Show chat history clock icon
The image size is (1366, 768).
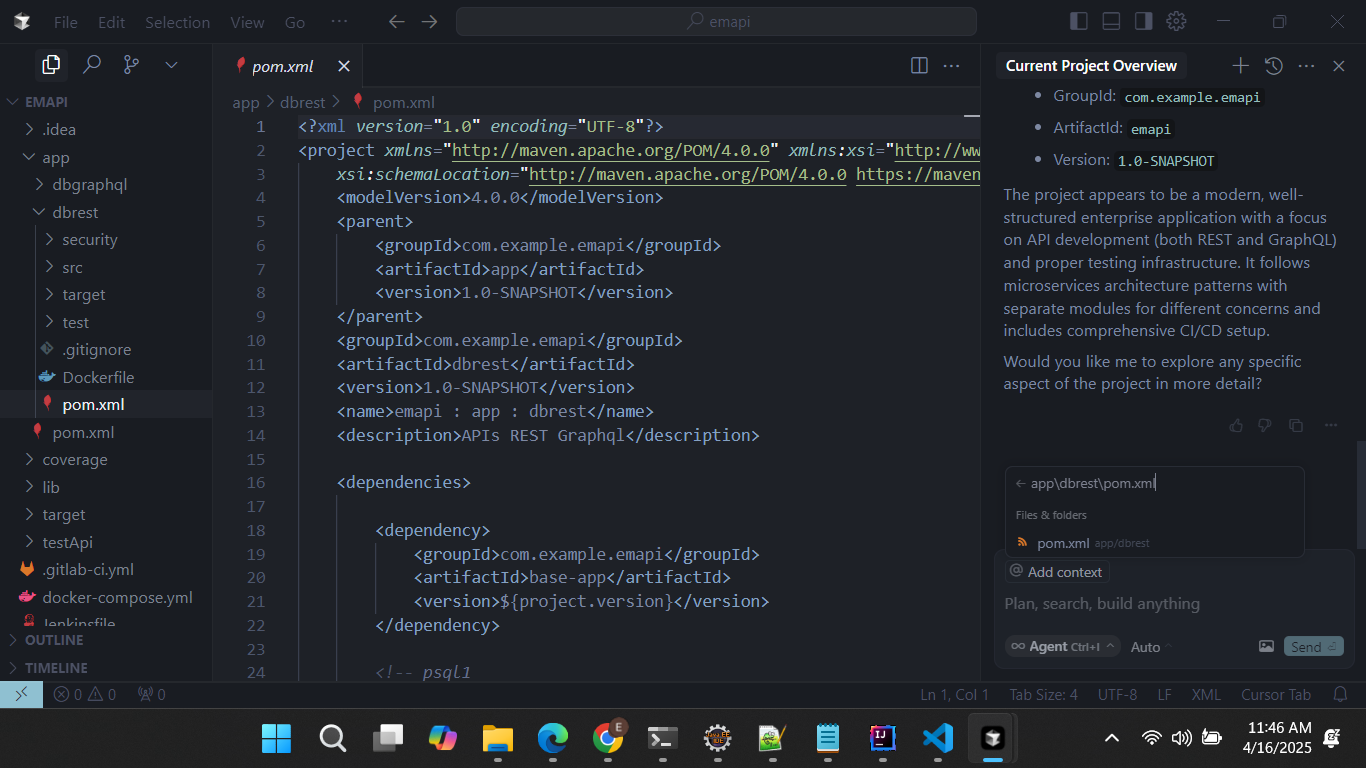pyautogui.click(x=1273, y=66)
